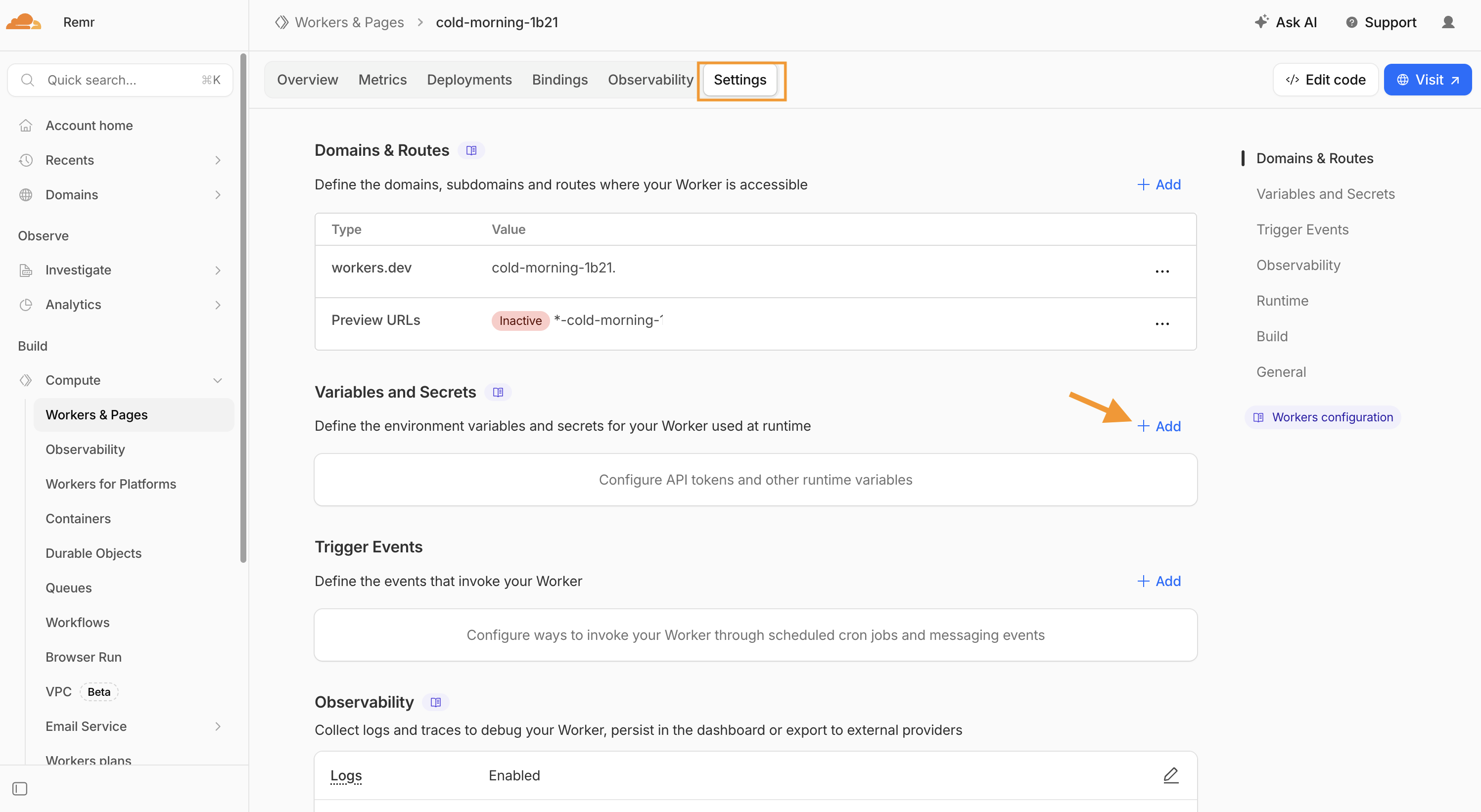Switch to the Observability tab
The width and height of the screenshot is (1481, 812).
[650, 80]
